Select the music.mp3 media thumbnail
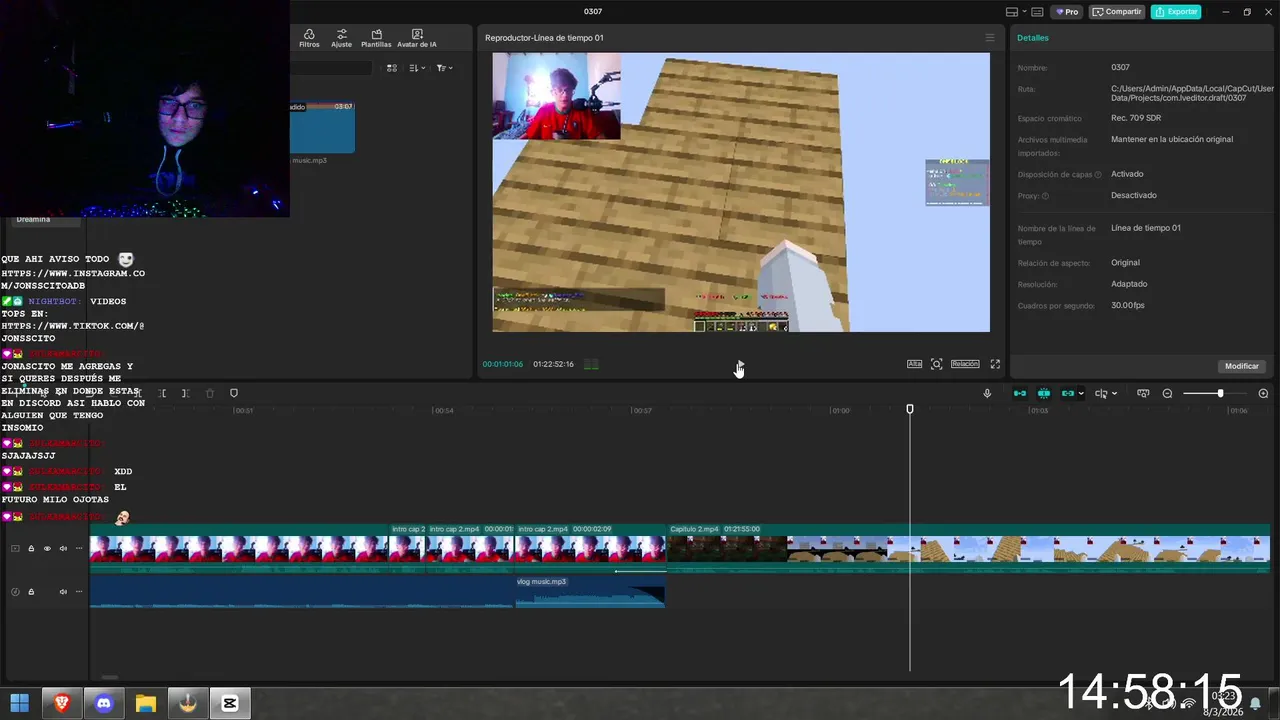 [x=322, y=127]
